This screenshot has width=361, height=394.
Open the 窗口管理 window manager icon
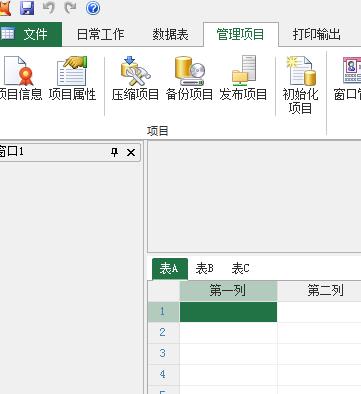pos(348,78)
